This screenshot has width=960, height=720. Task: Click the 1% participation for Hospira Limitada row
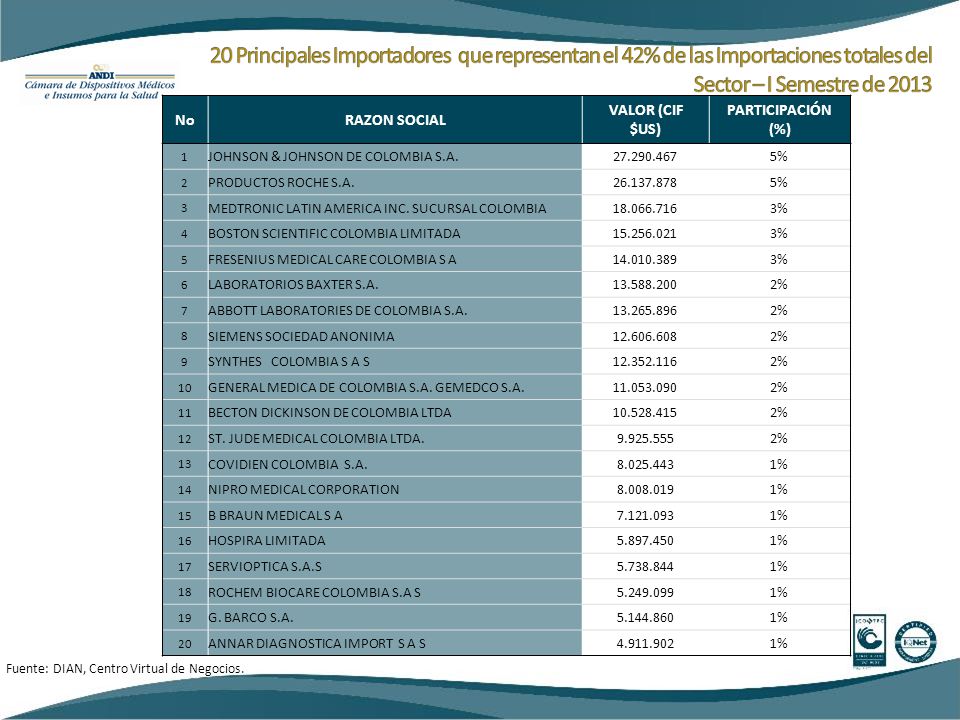click(x=779, y=541)
